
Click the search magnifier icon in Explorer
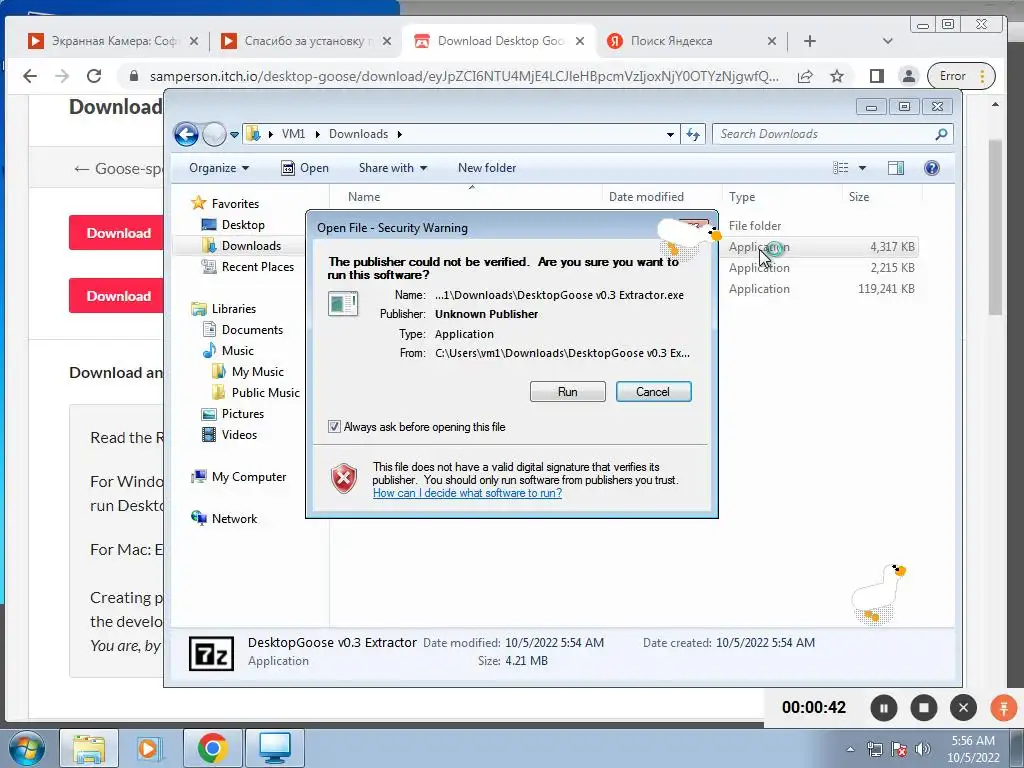pyautogui.click(x=941, y=134)
